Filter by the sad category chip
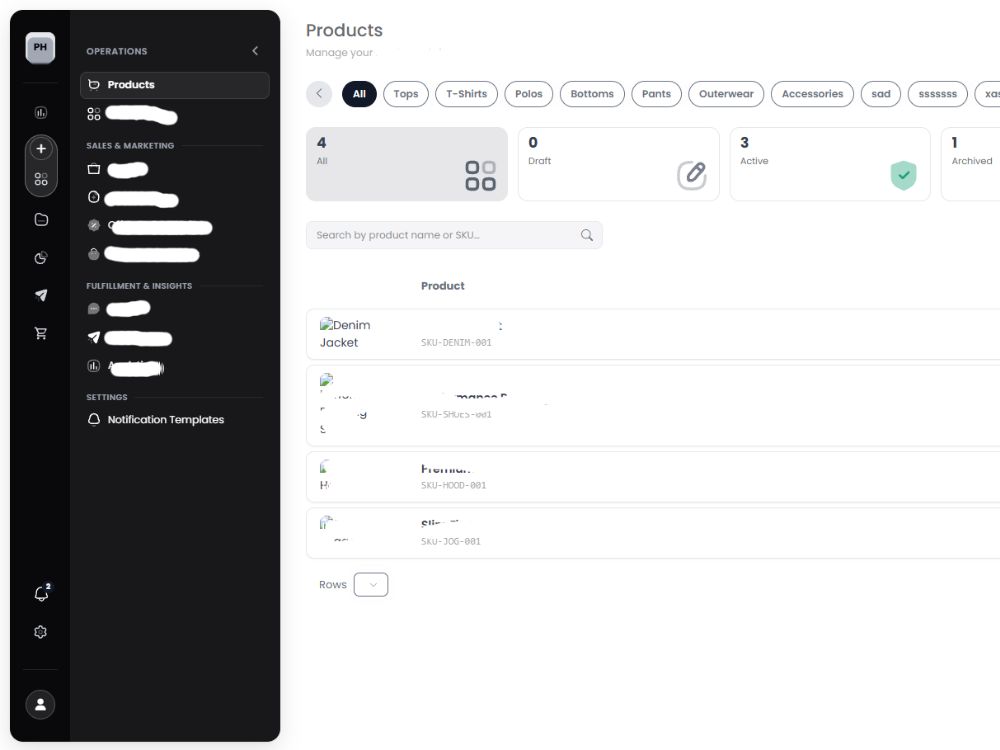 click(881, 94)
